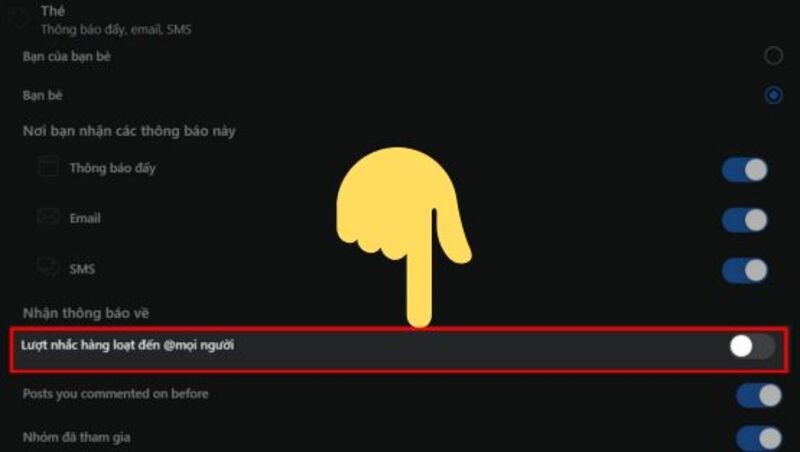
Task: Click the yellow pointing hand graphic
Action: pyautogui.click(x=404, y=237)
